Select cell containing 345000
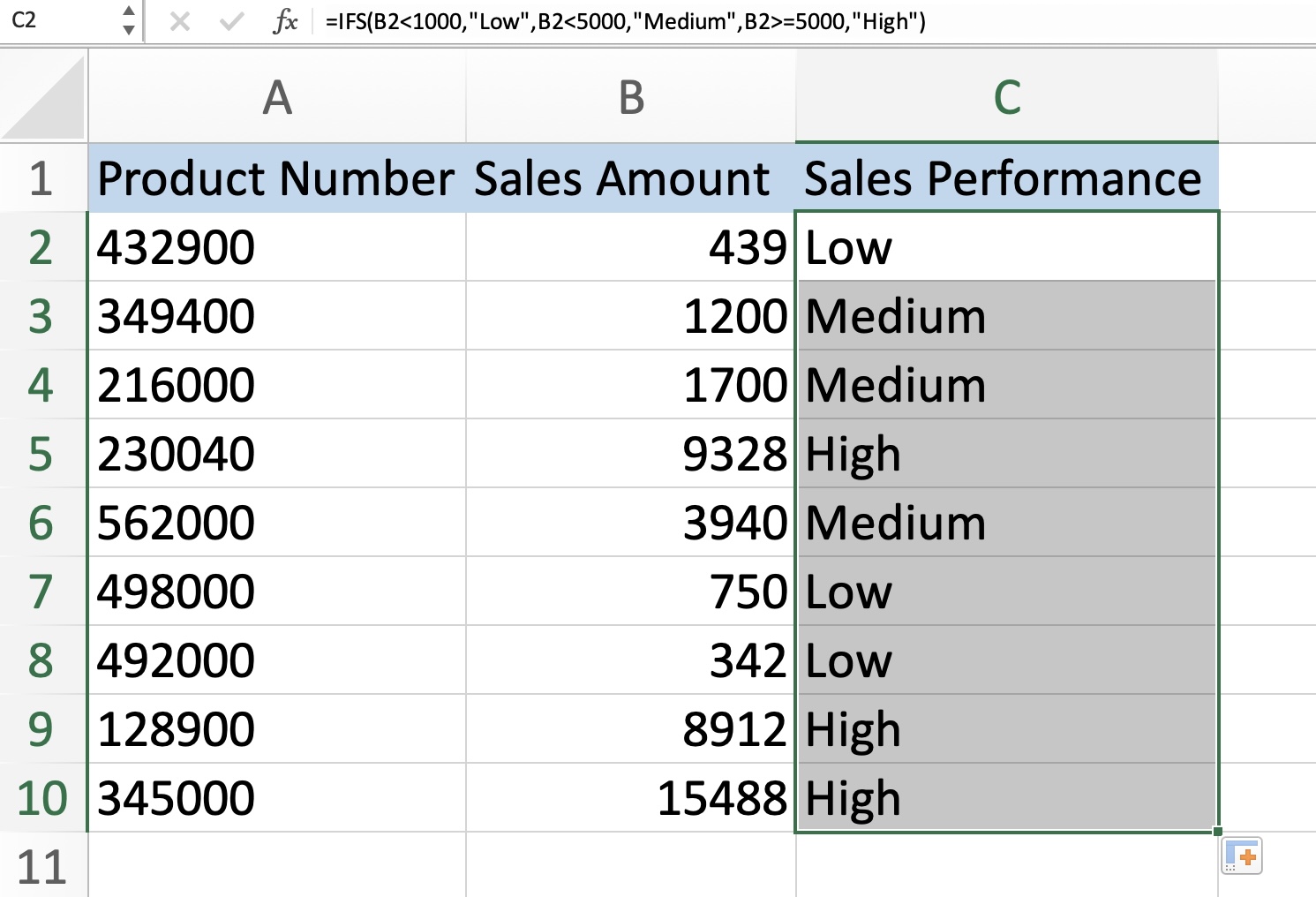The width and height of the screenshot is (1316, 897). [277, 798]
